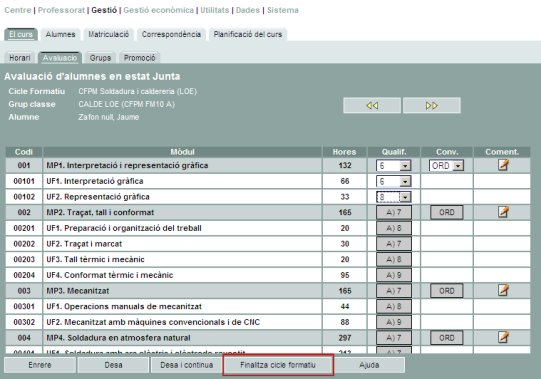The width and height of the screenshot is (541, 379).
Task: Click hours value 297
Action: point(345,338)
